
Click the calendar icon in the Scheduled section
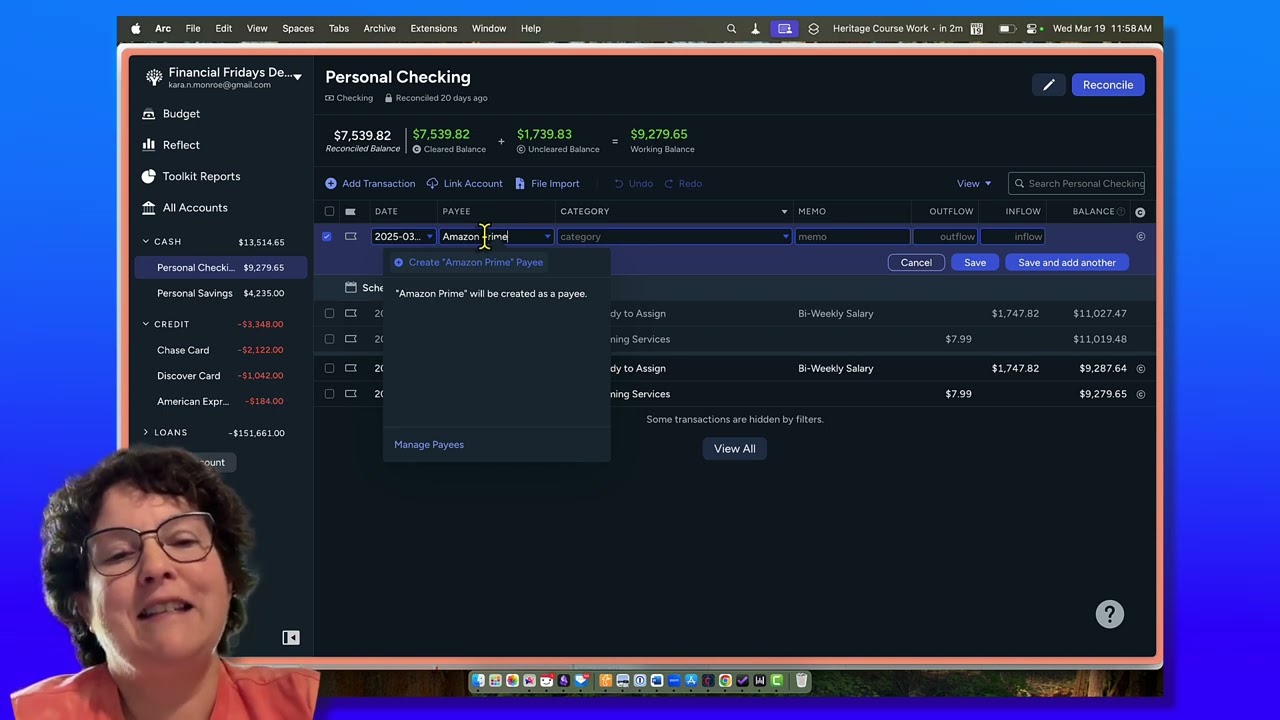(350, 288)
